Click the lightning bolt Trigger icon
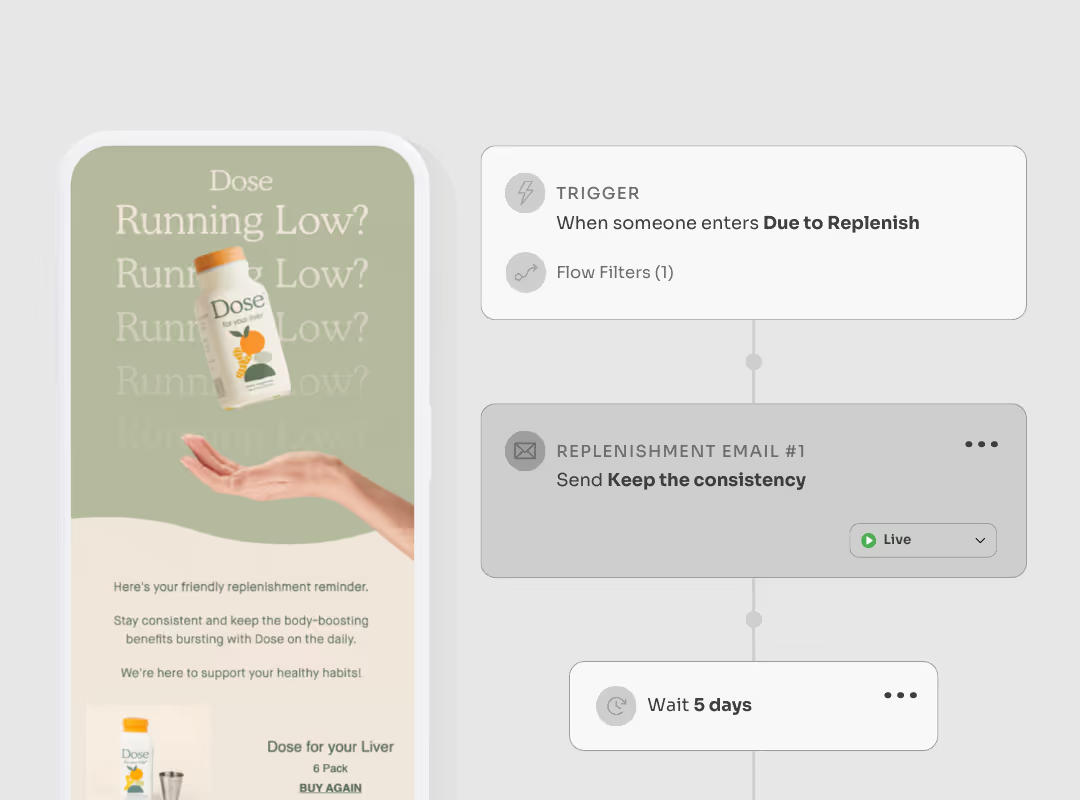1080x800 pixels. pos(525,193)
